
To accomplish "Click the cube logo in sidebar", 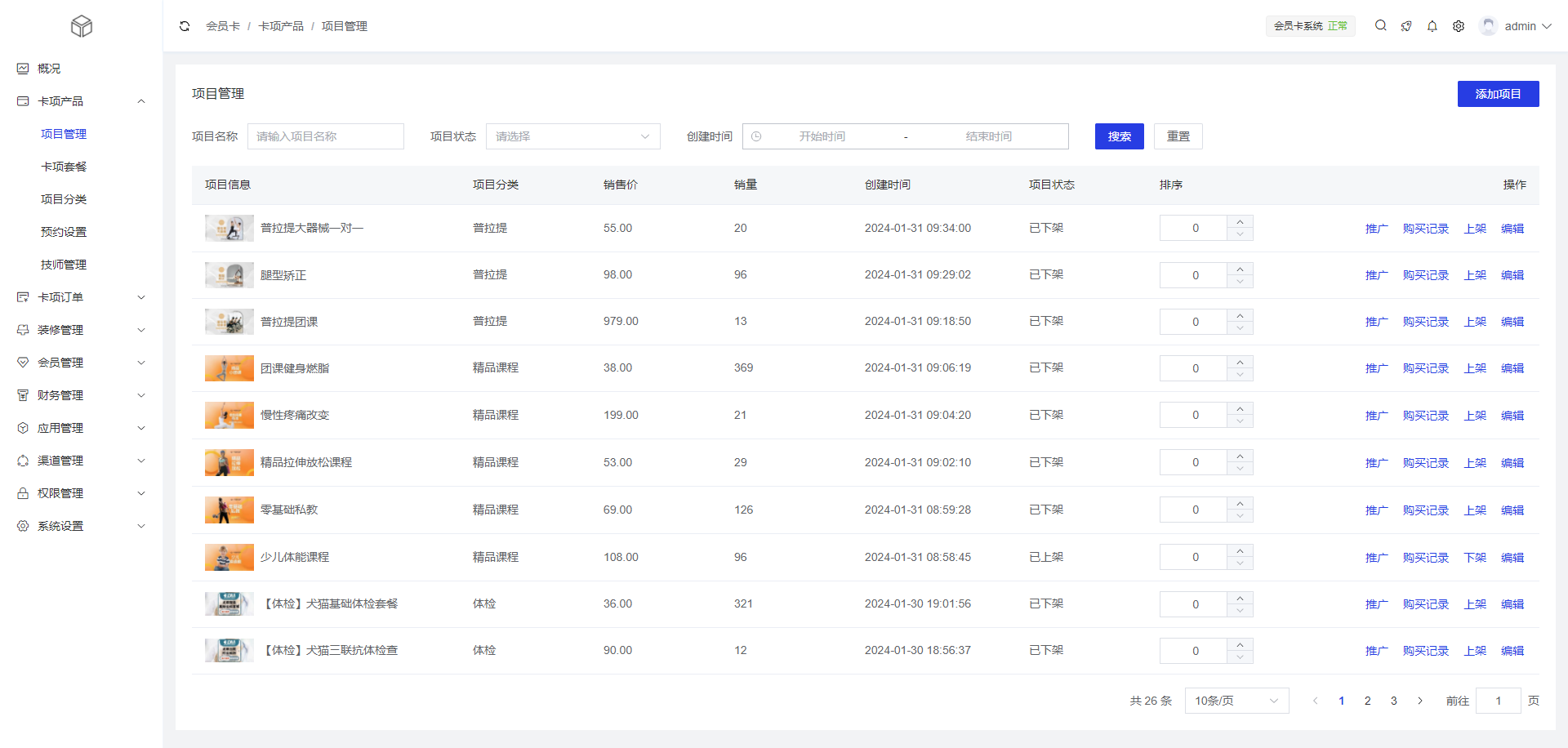I will 82,26.
